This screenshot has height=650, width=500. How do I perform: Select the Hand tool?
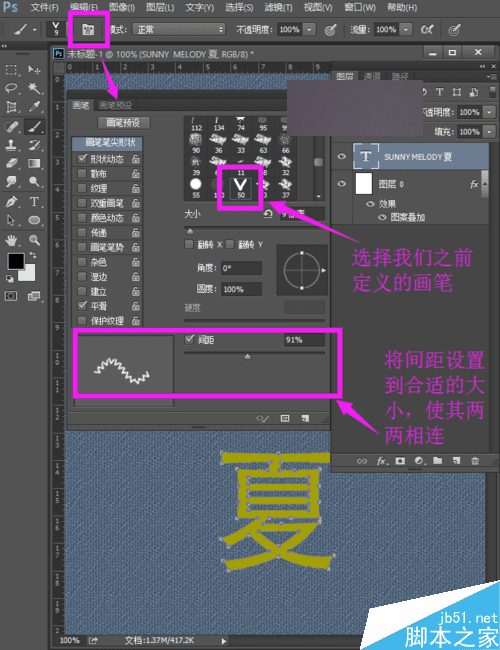tap(11, 240)
